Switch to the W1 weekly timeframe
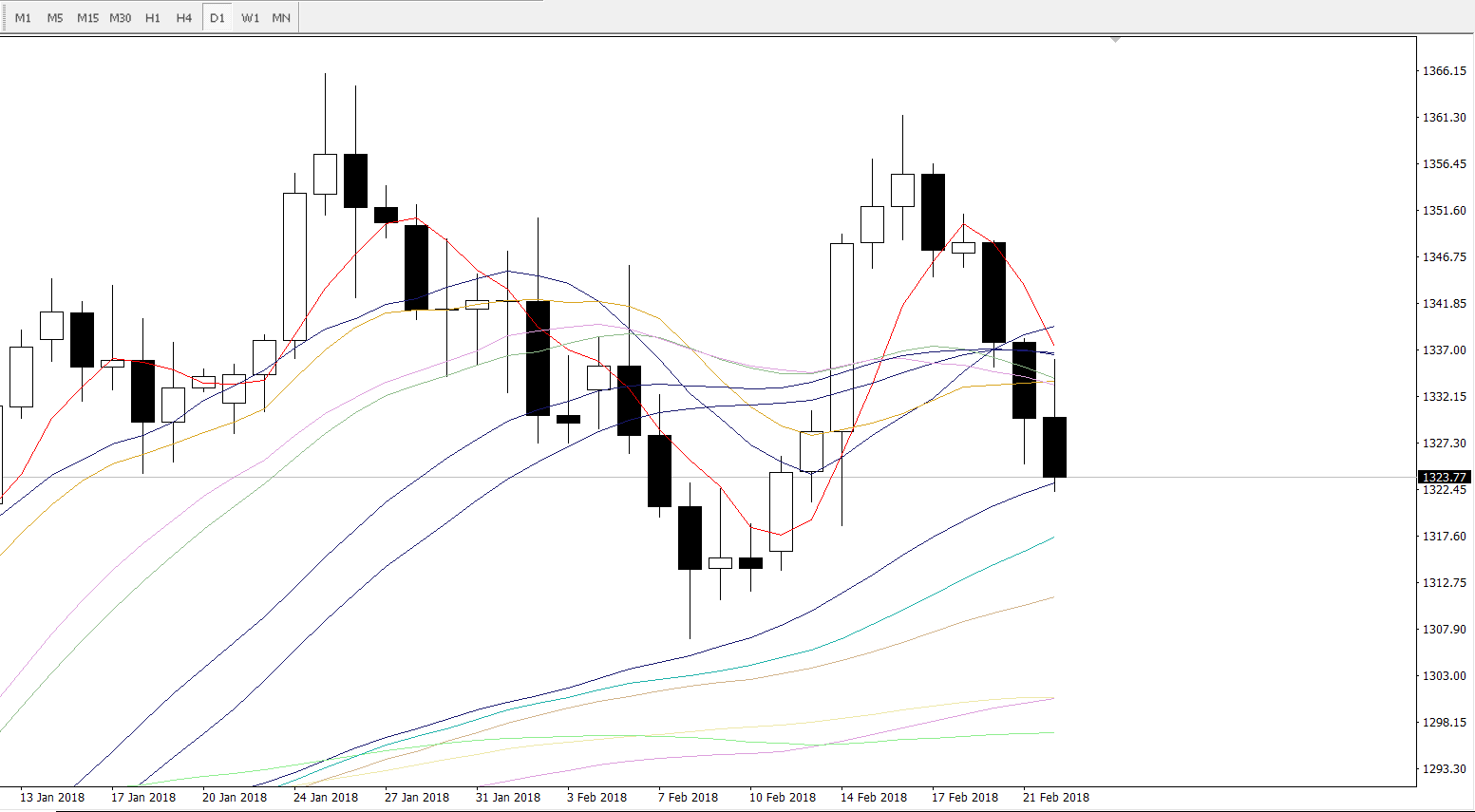Image resolution: width=1475 pixels, height=812 pixels. [x=250, y=18]
